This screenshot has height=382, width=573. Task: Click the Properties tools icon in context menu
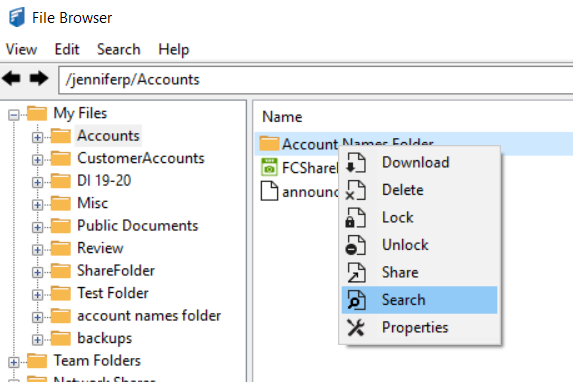click(356, 328)
